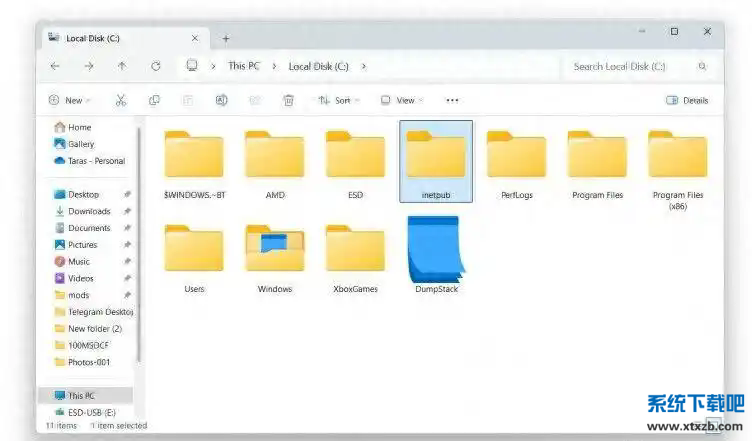The height and width of the screenshot is (441, 752).
Task: Click the Refresh button
Action: tap(156, 66)
